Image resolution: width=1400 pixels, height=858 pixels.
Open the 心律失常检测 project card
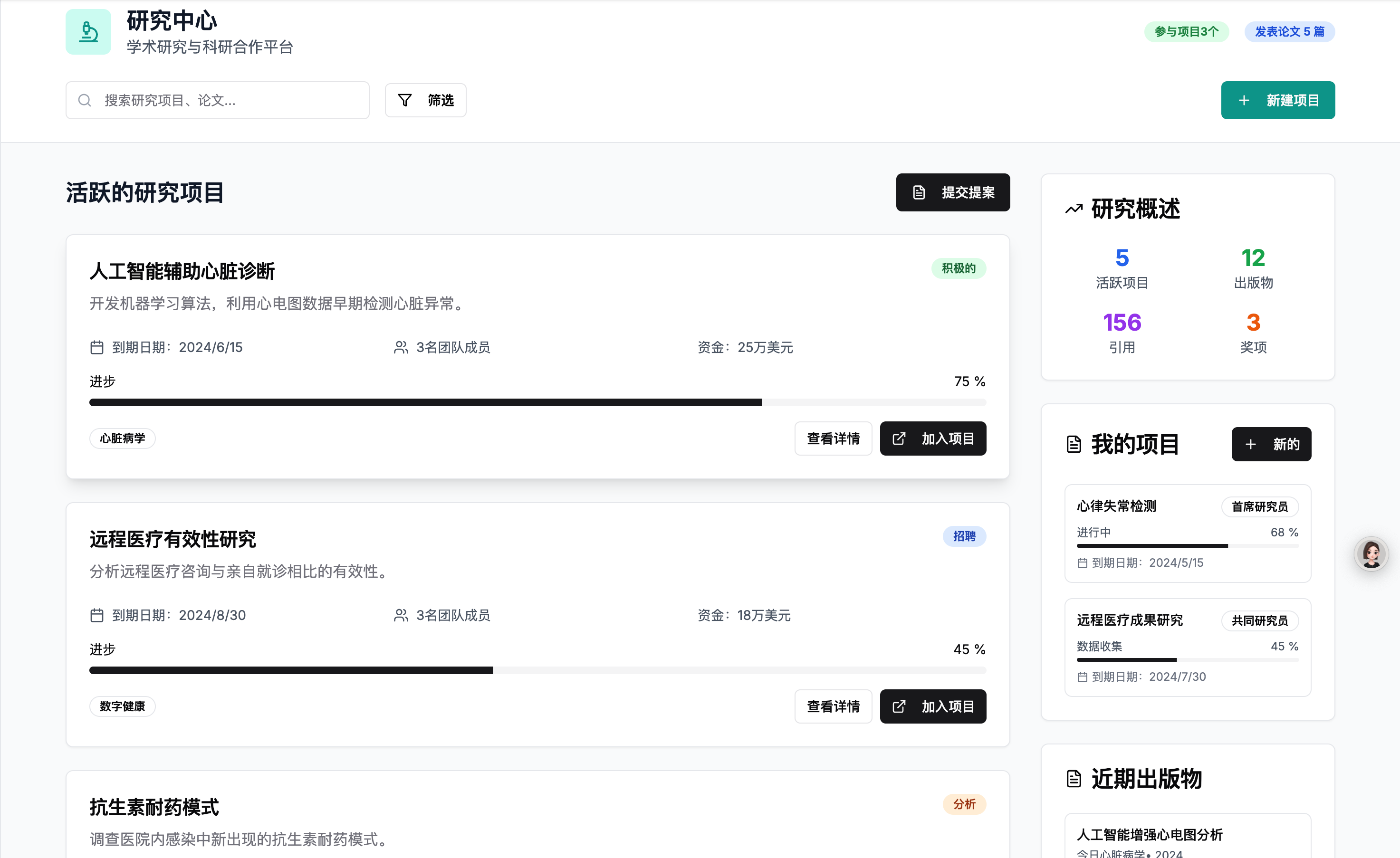pyautogui.click(x=1187, y=533)
